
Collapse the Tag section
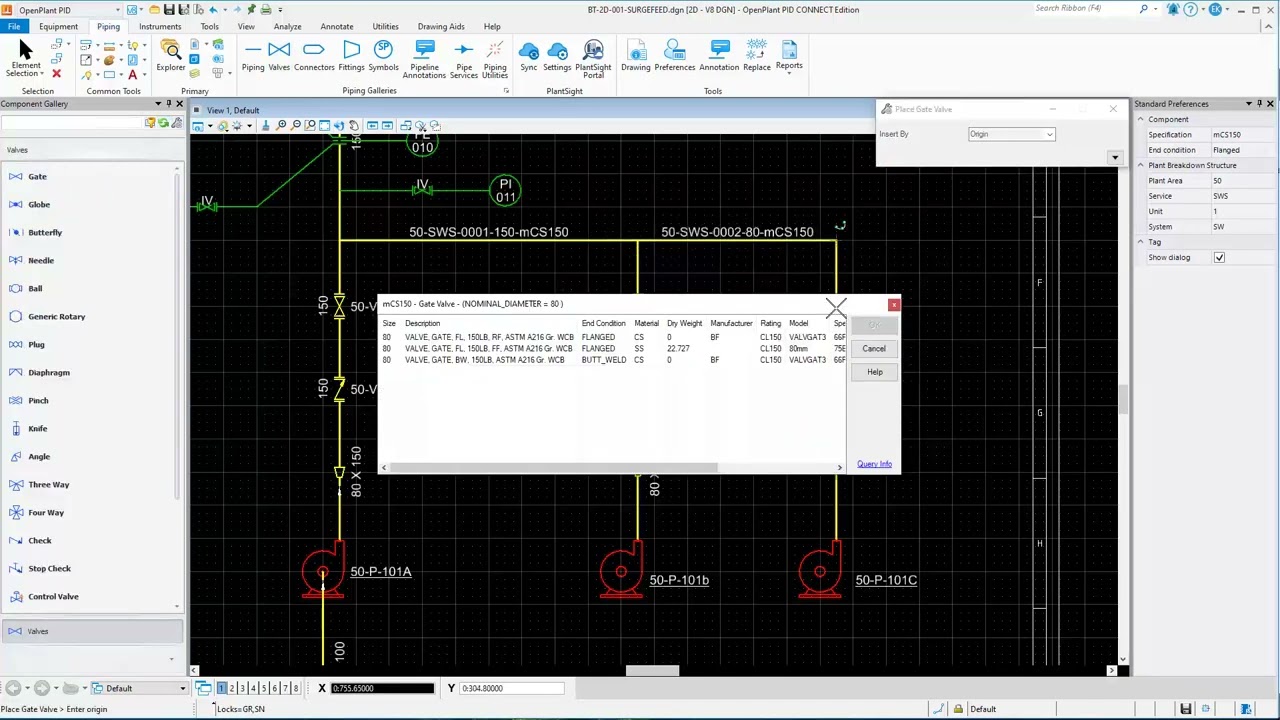pos(1140,242)
